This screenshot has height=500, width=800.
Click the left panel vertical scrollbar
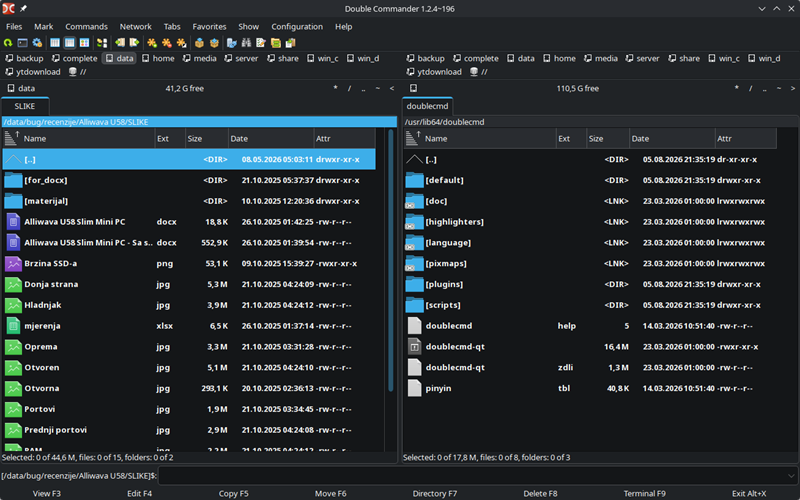point(391,260)
